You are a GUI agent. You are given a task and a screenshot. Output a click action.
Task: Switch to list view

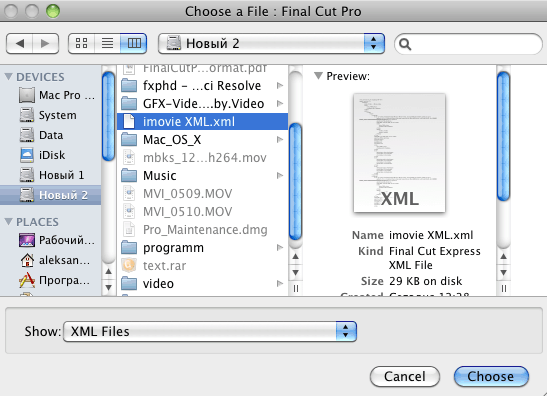point(107,44)
